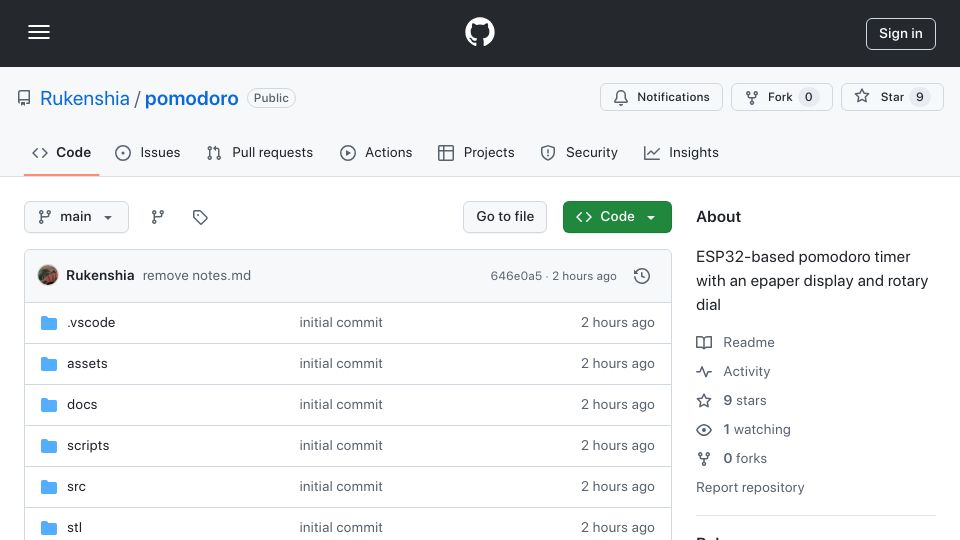Viewport: 960px width, 540px height.
Task: Open commit hash 646e0a5
Action: pos(516,276)
